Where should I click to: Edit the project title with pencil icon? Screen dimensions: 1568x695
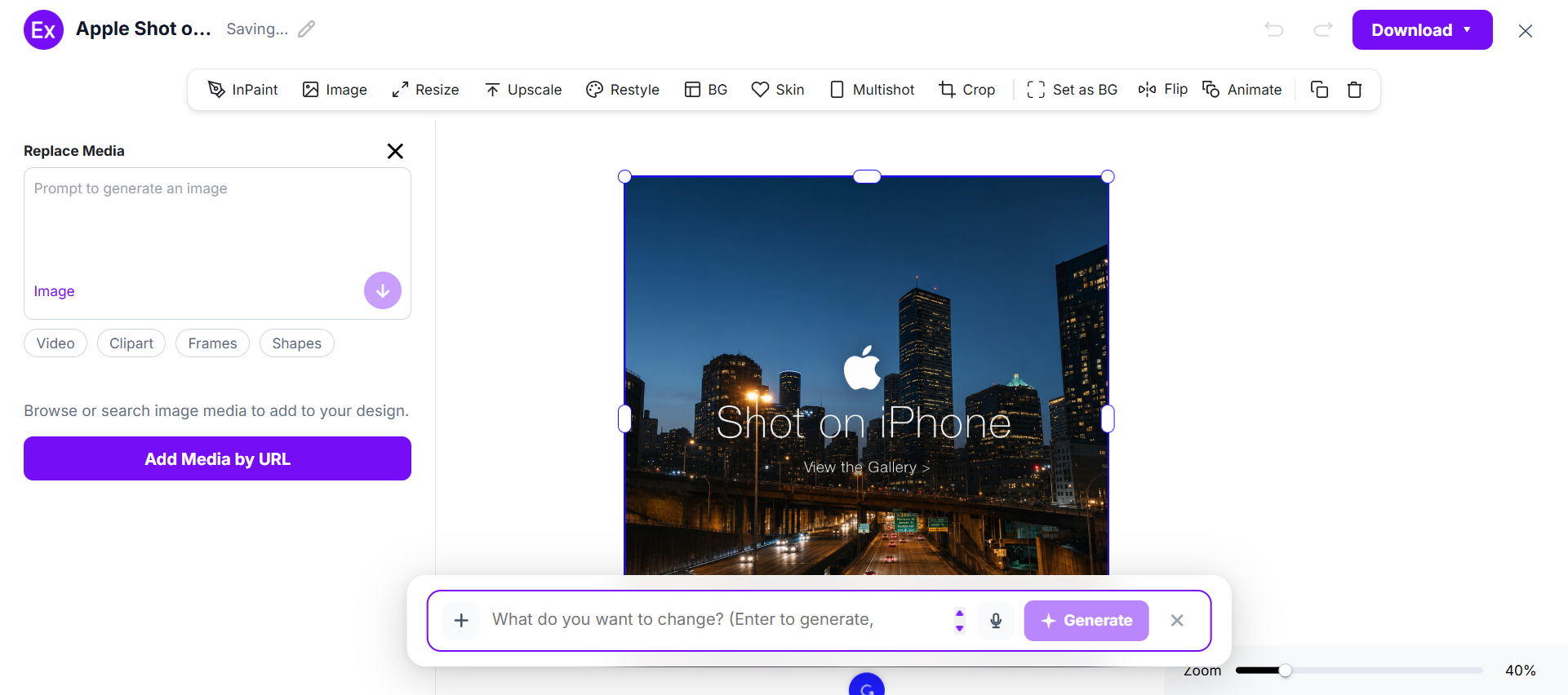pyautogui.click(x=307, y=29)
